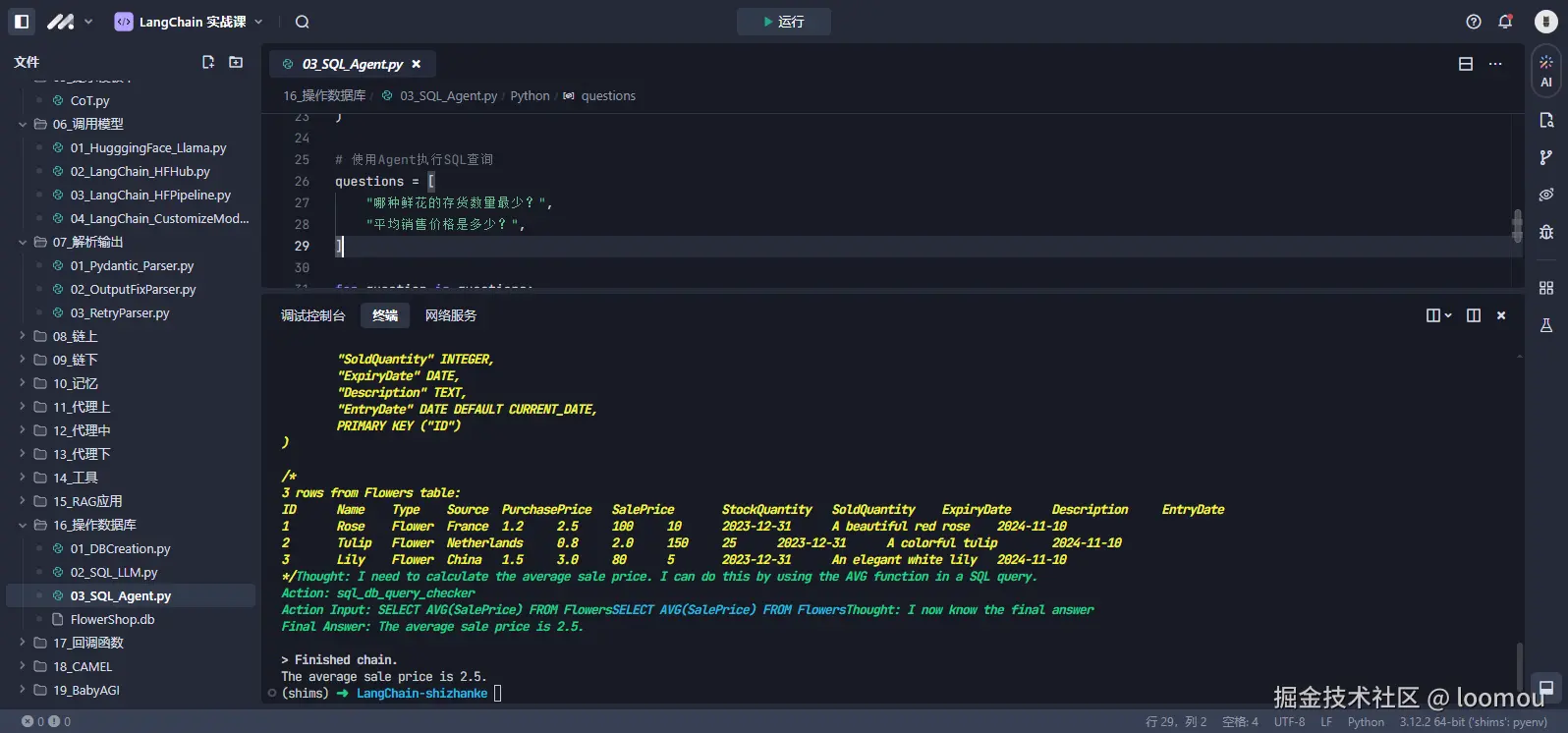The height and width of the screenshot is (733, 1568).
Task: Expand the 08_链上 folder
Action: [75, 336]
